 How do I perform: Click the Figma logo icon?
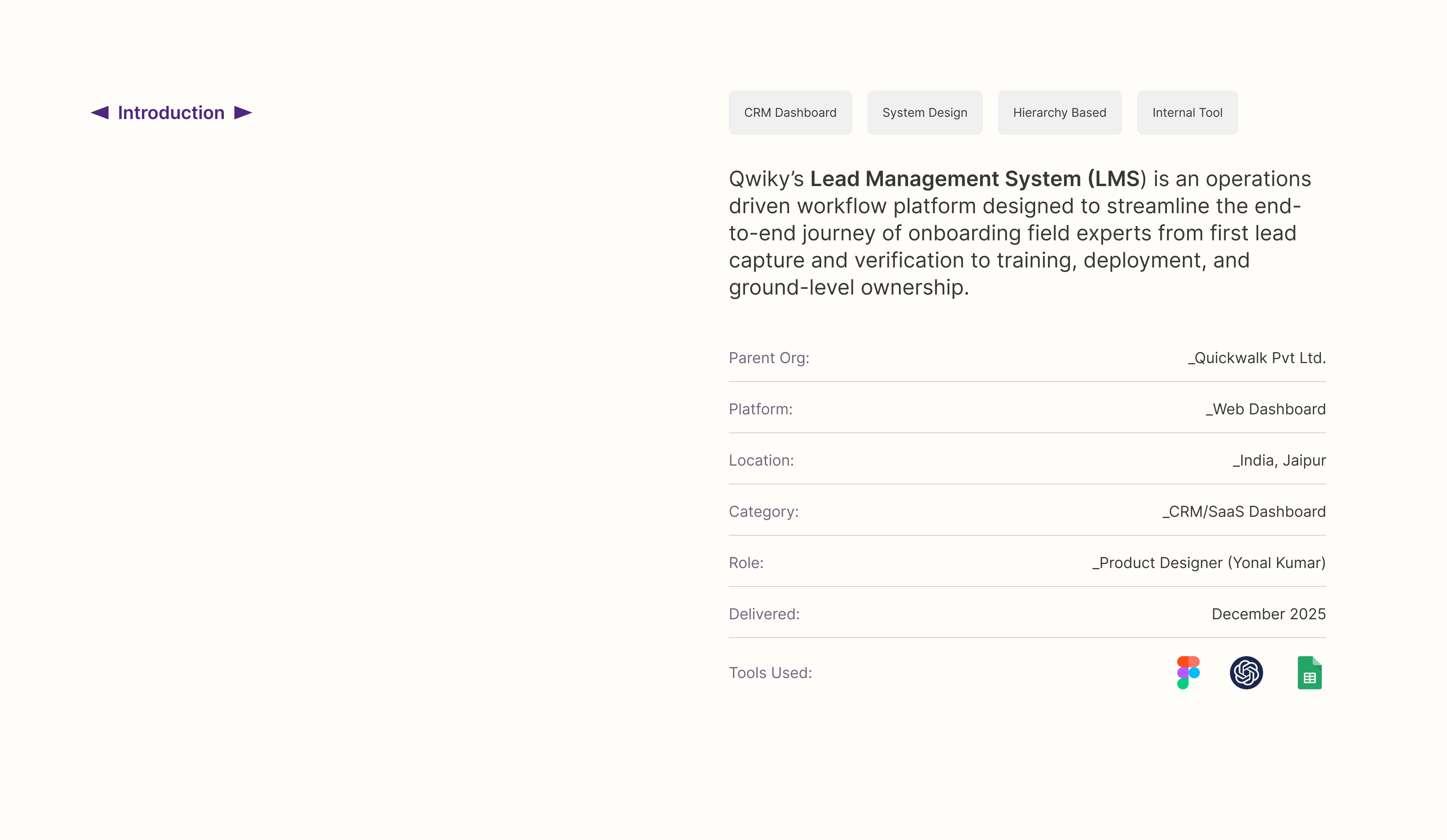coord(1187,672)
